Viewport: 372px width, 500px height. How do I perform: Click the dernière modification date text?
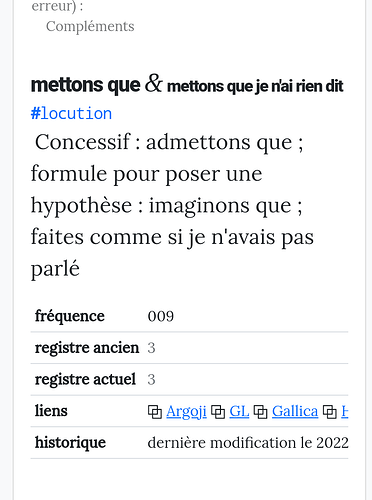coord(248,443)
